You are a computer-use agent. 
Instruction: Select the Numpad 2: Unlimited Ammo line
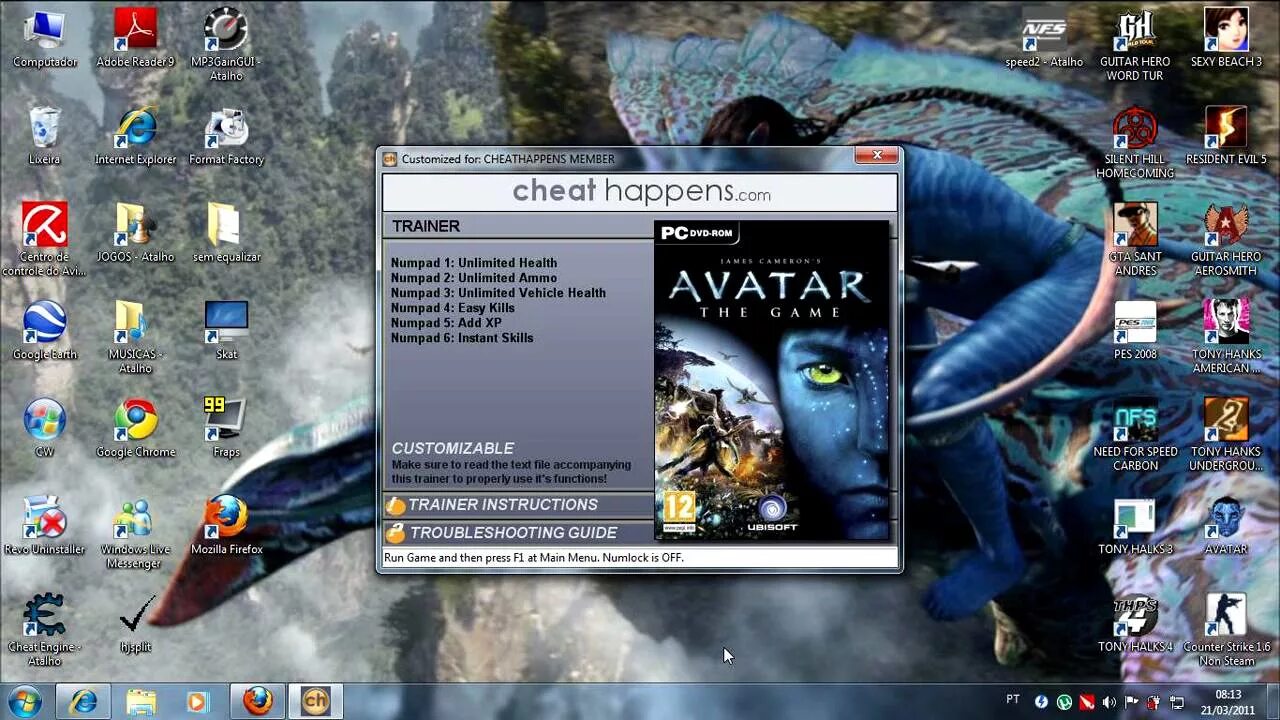[474, 278]
